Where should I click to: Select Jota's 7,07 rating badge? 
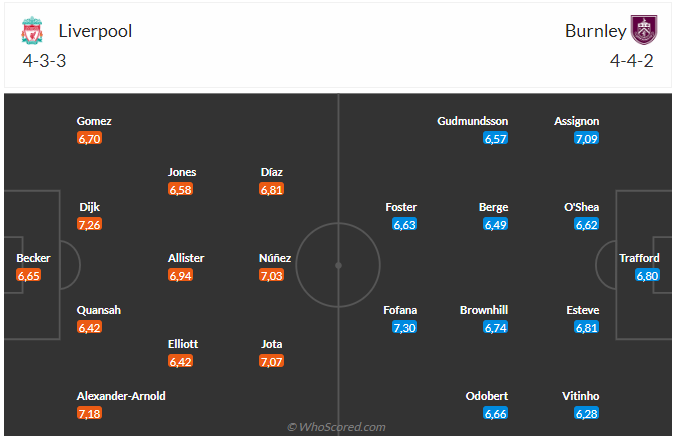pos(273,361)
